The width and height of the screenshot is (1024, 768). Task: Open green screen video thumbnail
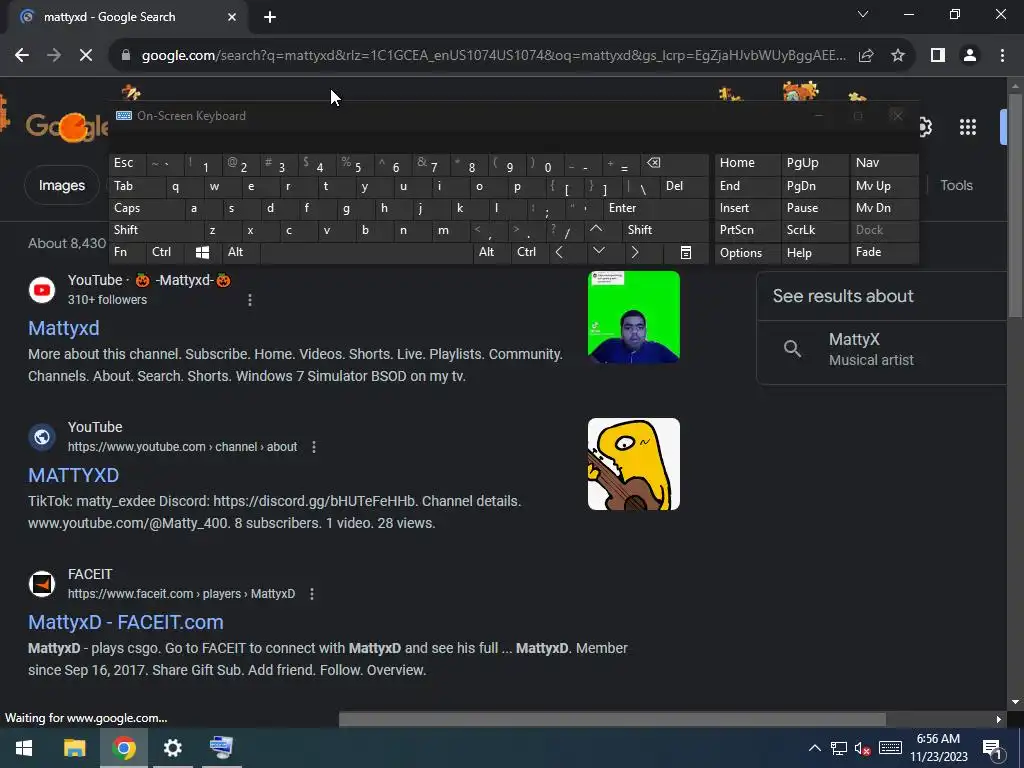pos(633,317)
